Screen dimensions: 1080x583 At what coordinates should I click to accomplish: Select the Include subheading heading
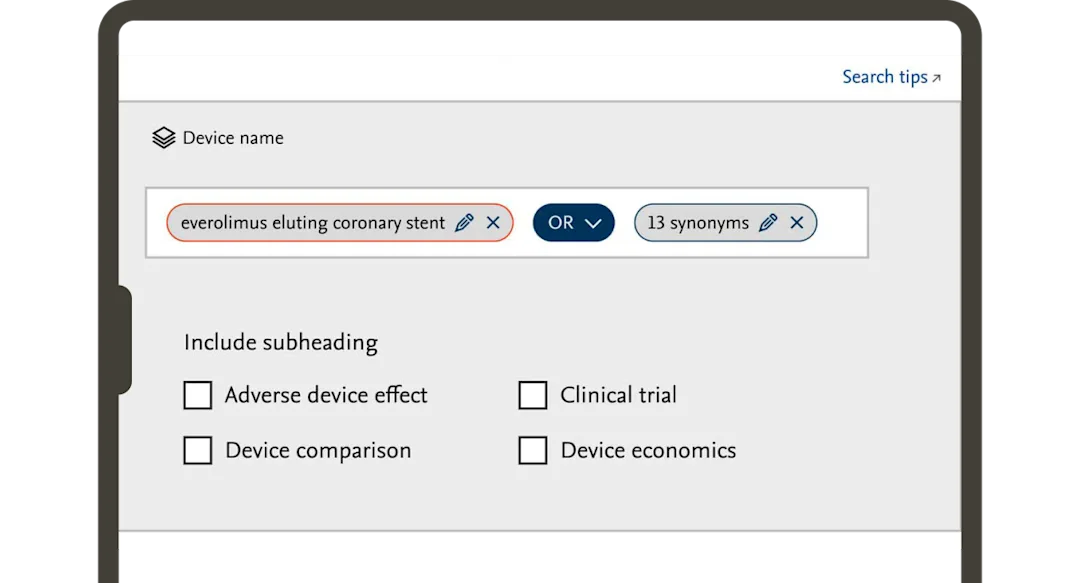(x=280, y=342)
